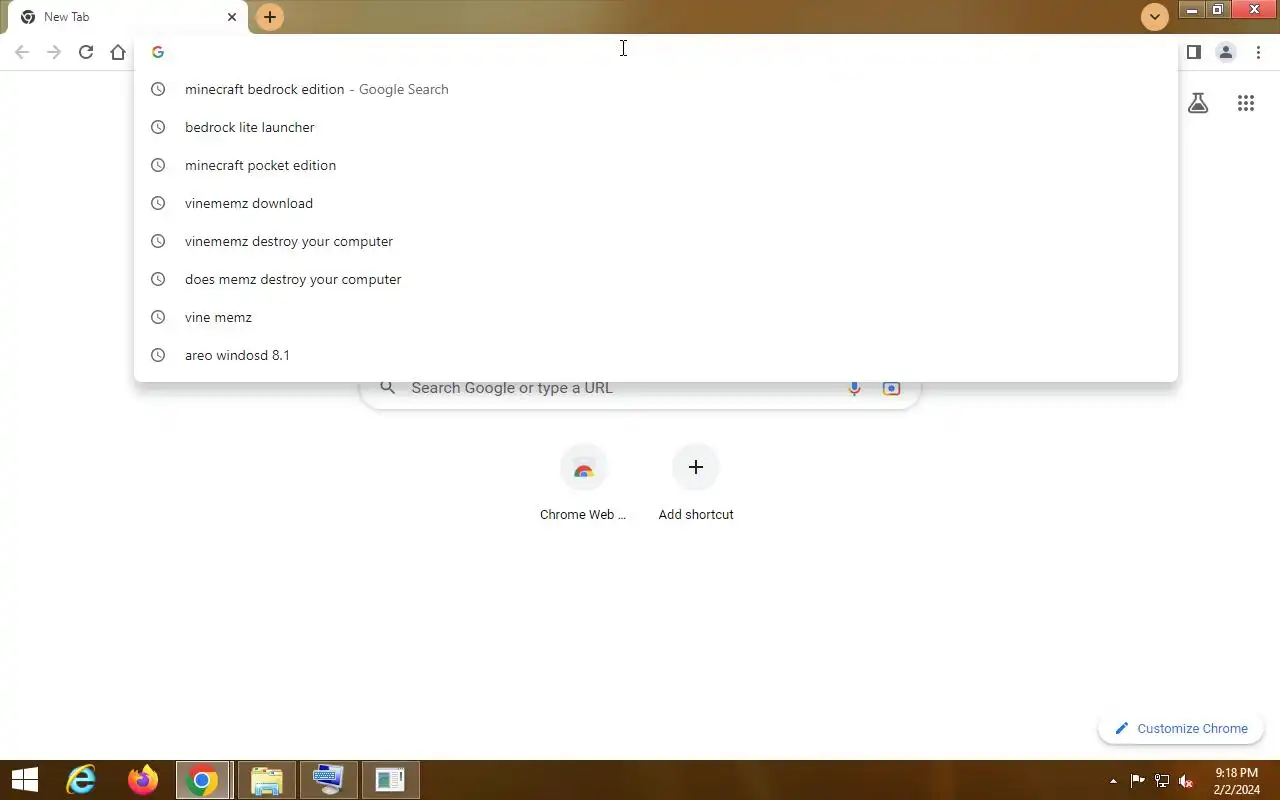Open Customize Chrome button
Screen dimensions: 1280x800
pos(1181,729)
